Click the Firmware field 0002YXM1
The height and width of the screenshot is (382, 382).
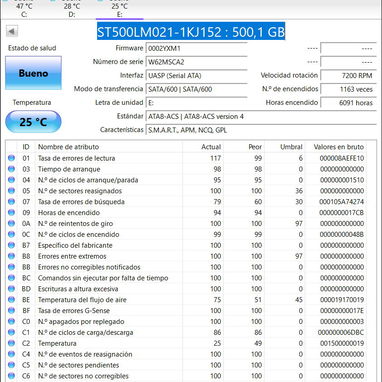click(197, 48)
